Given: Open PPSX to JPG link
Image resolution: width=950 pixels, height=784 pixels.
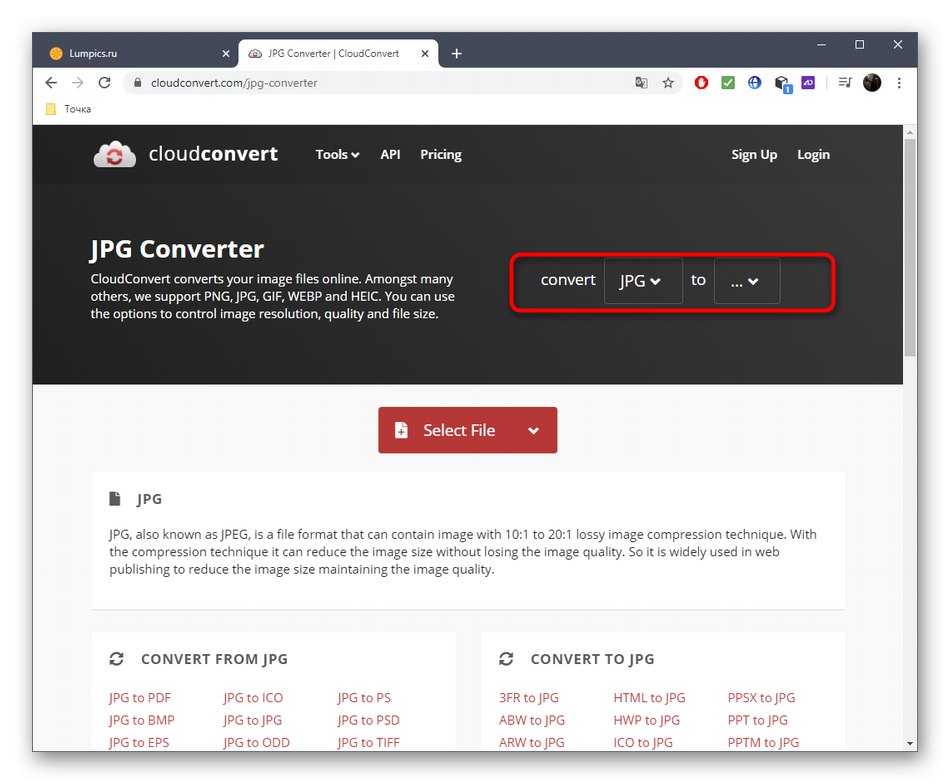Looking at the screenshot, I should tap(762, 698).
